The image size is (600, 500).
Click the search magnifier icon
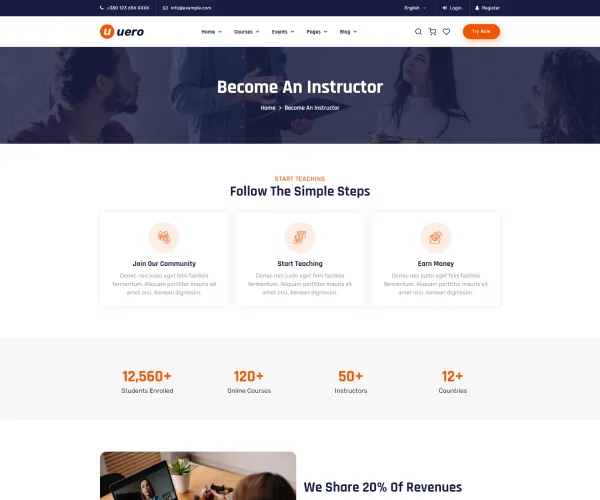point(418,32)
